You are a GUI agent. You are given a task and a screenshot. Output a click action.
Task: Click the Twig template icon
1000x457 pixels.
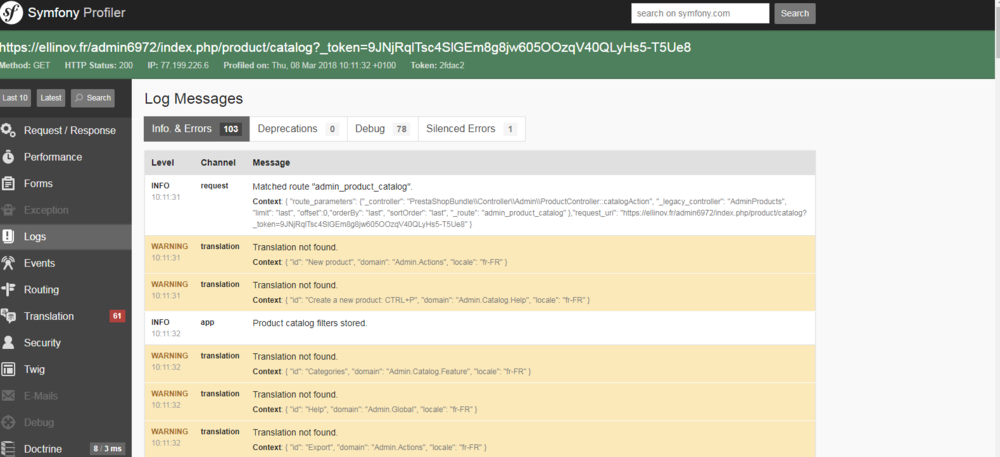[8, 369]
